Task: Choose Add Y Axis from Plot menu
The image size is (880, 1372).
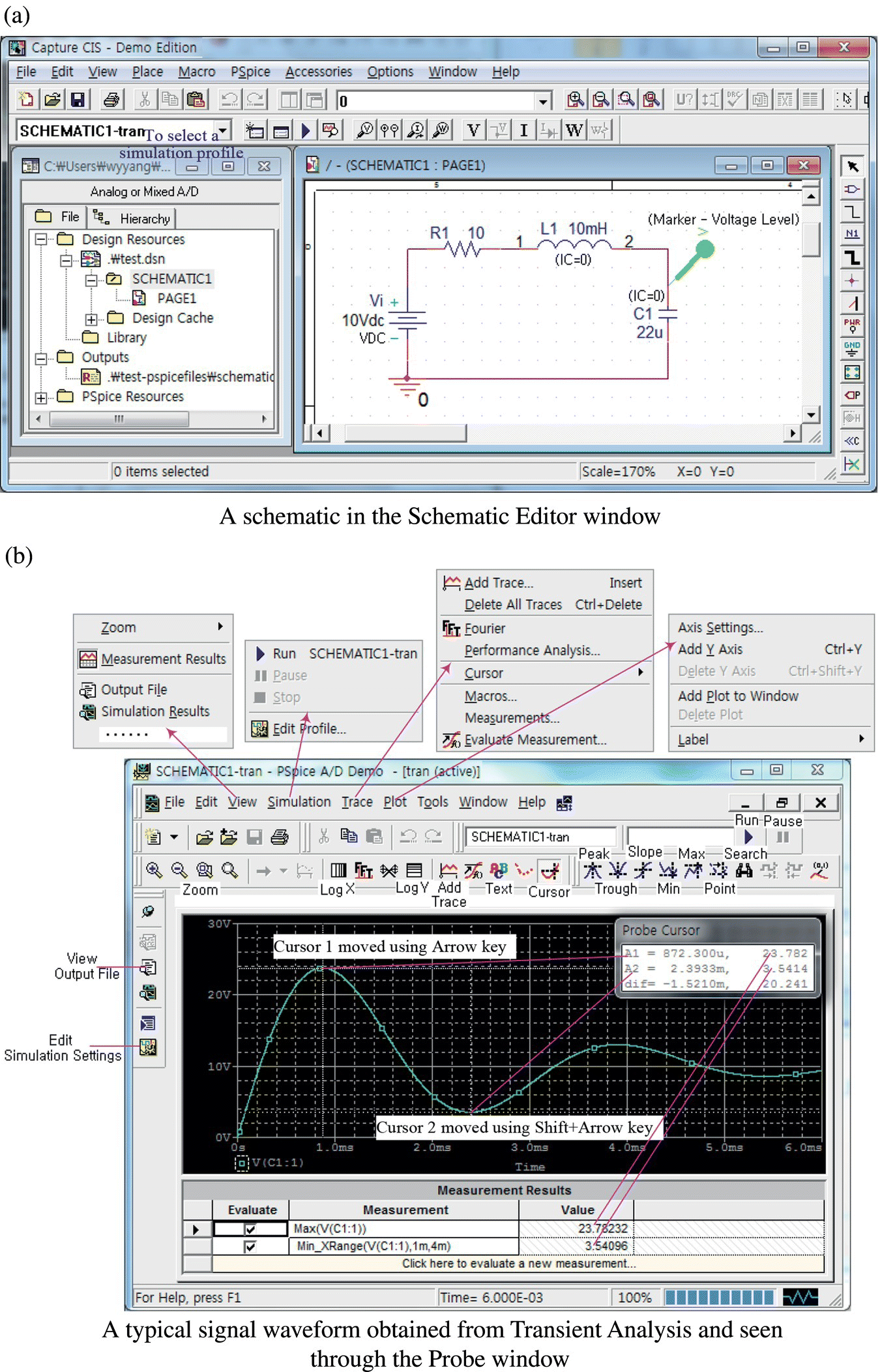Action: point(770,649)
